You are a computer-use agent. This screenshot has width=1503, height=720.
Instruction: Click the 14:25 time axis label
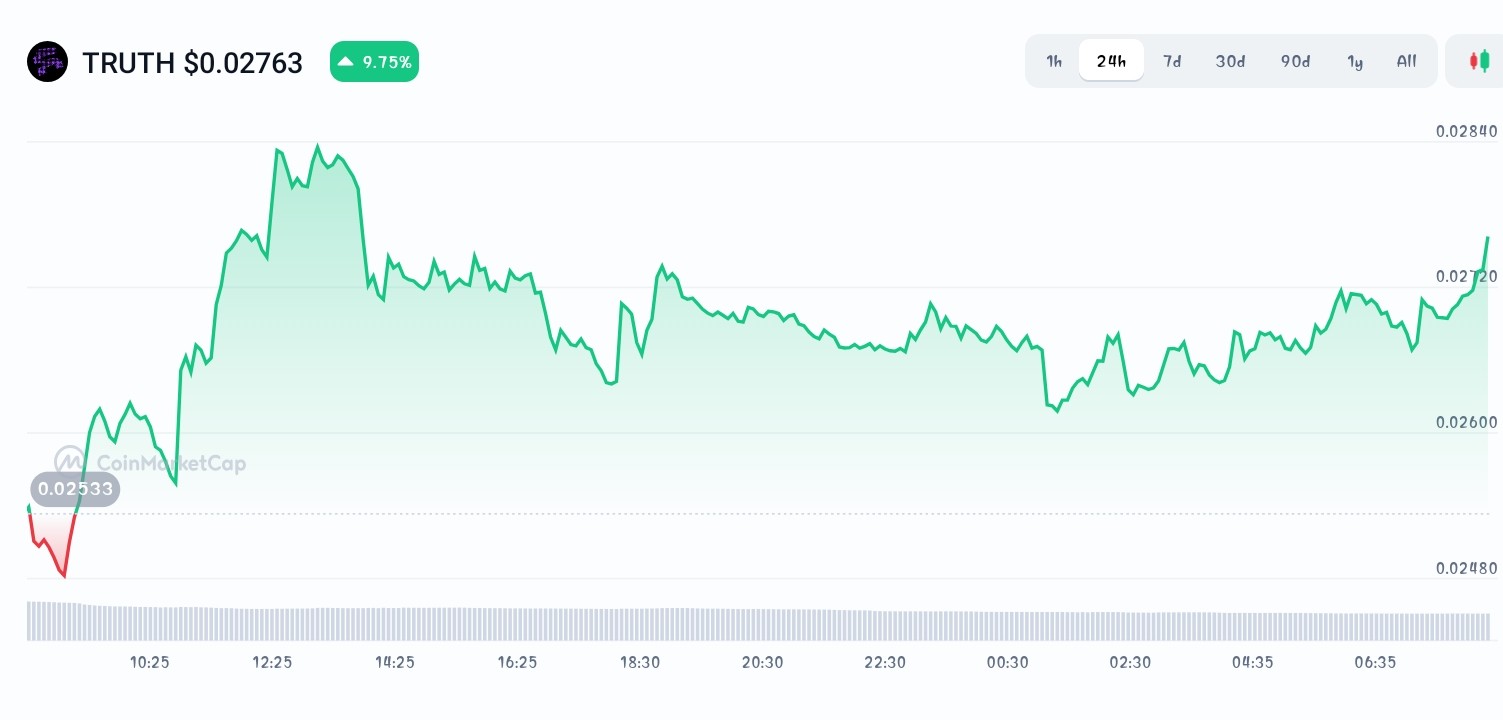click(395, 662)
